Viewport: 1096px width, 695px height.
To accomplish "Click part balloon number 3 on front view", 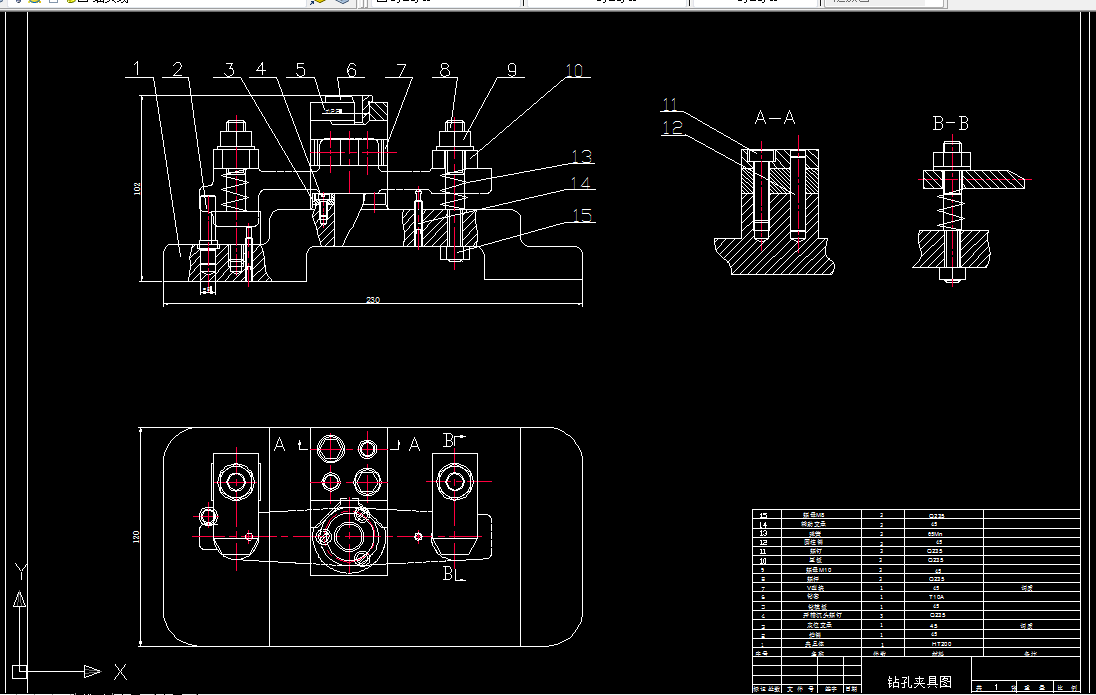I will [229, 69].
